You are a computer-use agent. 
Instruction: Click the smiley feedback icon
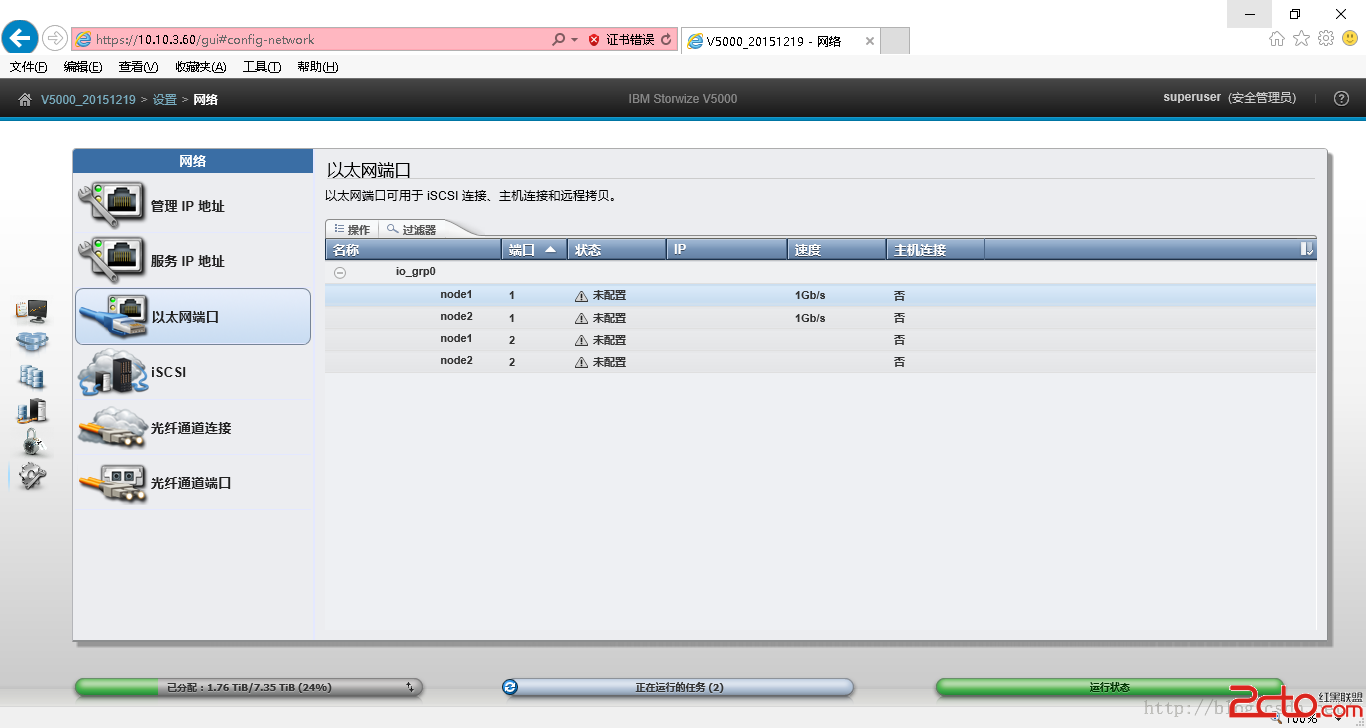click(1350, 38)
